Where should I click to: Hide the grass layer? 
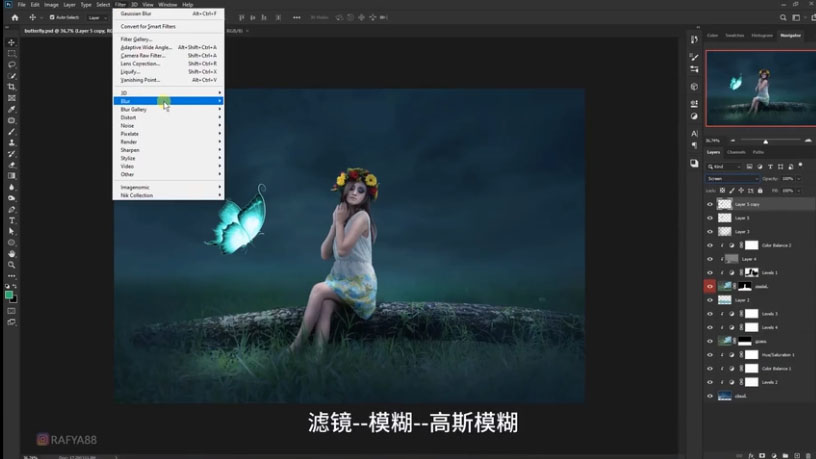[x=710, y=341]
